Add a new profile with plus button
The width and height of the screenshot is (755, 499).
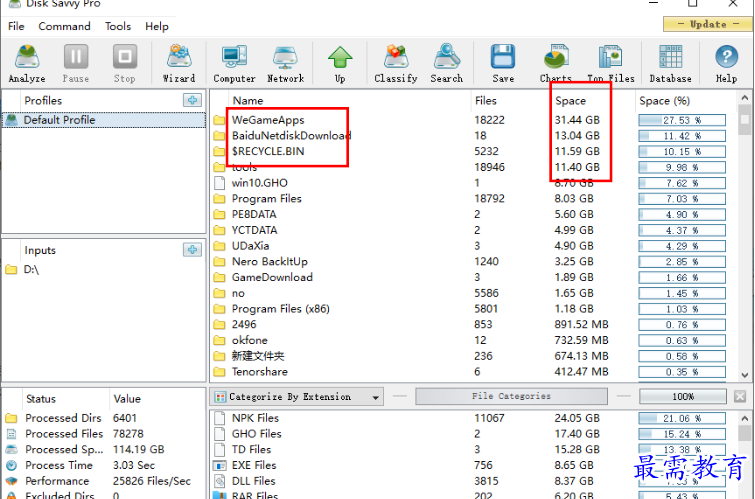[x=193, y=100]
